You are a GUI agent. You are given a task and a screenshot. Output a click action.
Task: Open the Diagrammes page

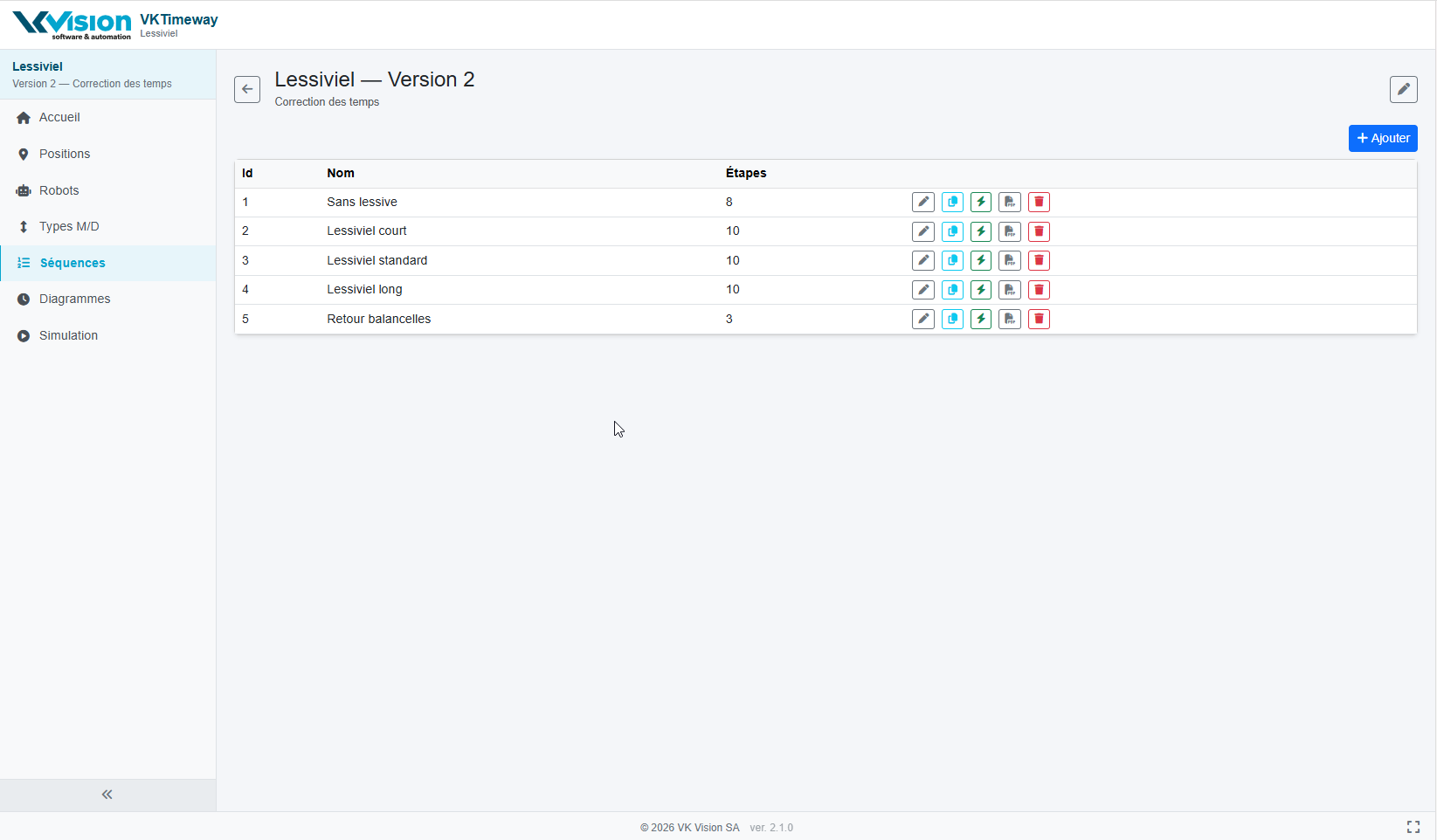[74, 299]
